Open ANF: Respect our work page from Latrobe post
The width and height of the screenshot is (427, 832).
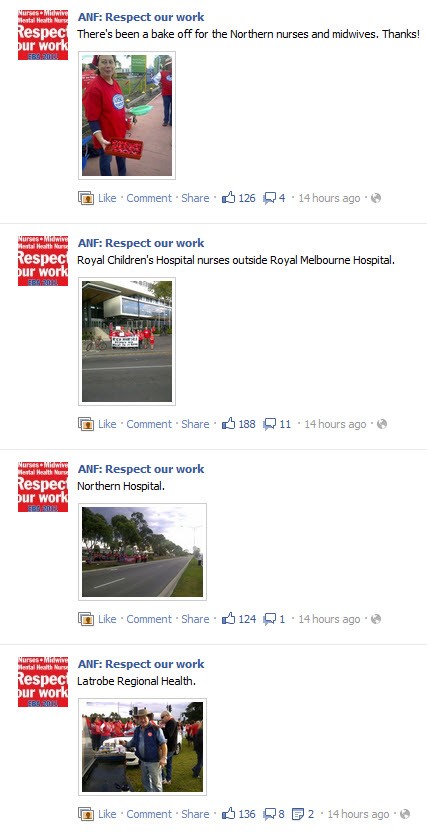[141, 664]
